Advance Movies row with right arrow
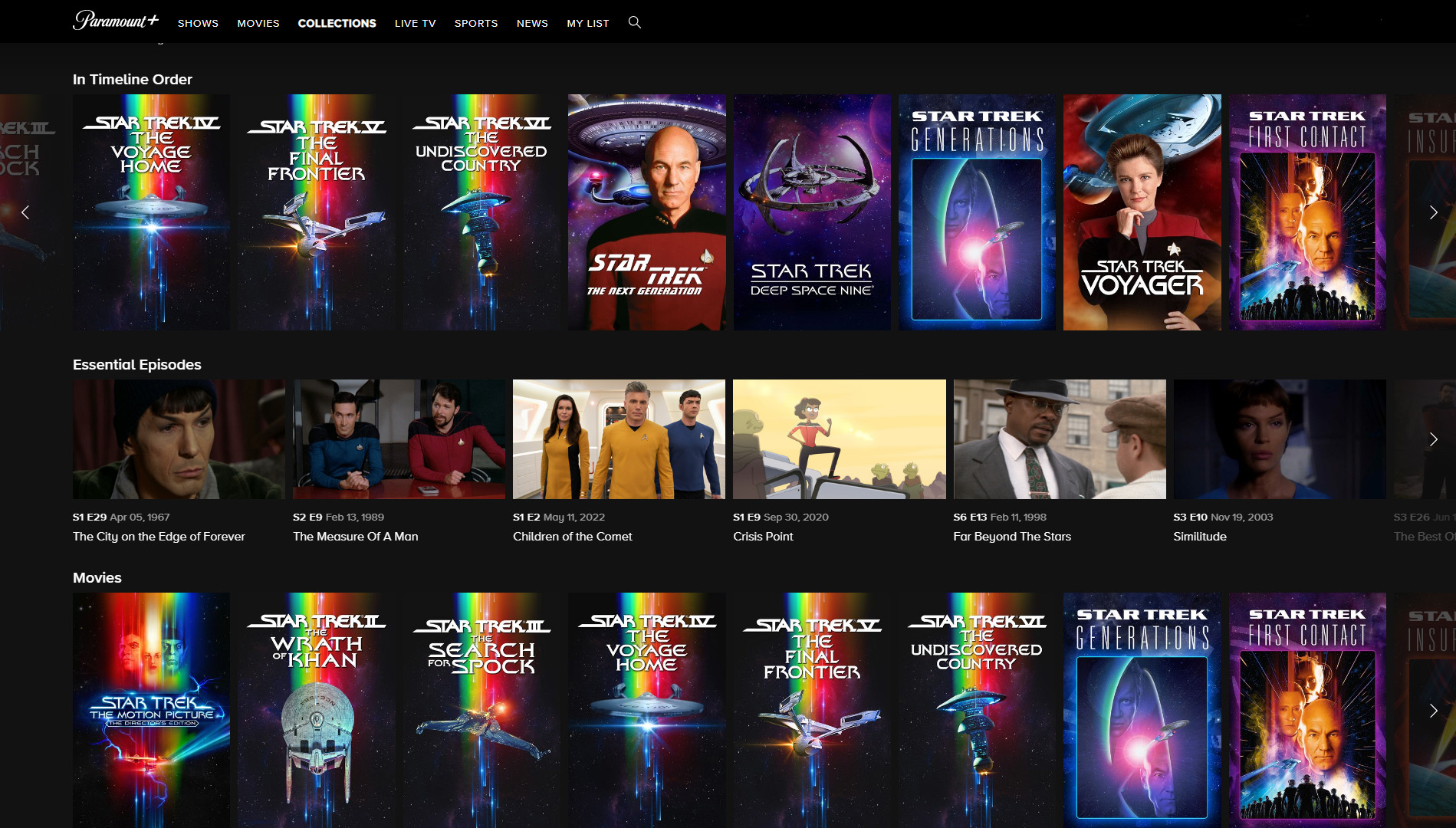This screenshot has width=1456, height=828. 1433,711
